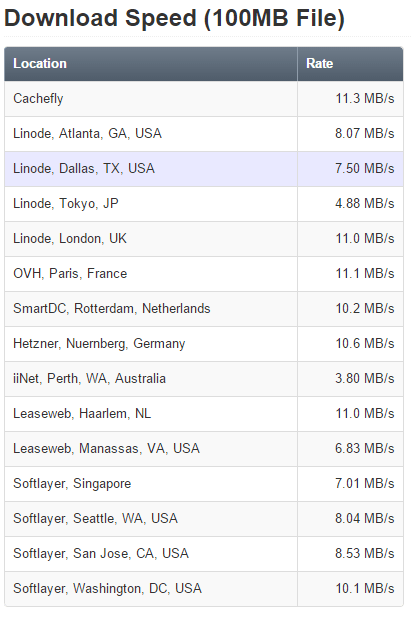Click the 11.3 MB/s rate value
The height and width of the screenshot is (618, 412).
[x=365, y=99]
